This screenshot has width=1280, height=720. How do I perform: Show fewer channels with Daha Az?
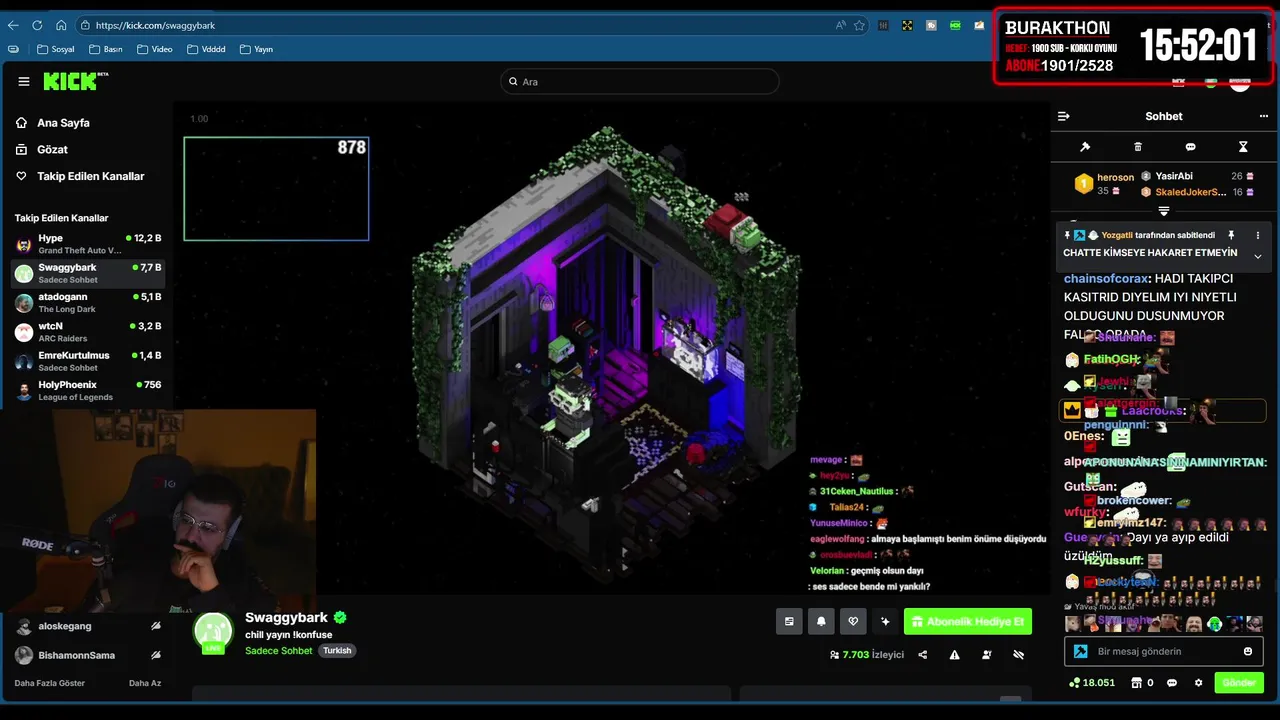(145, 683)
